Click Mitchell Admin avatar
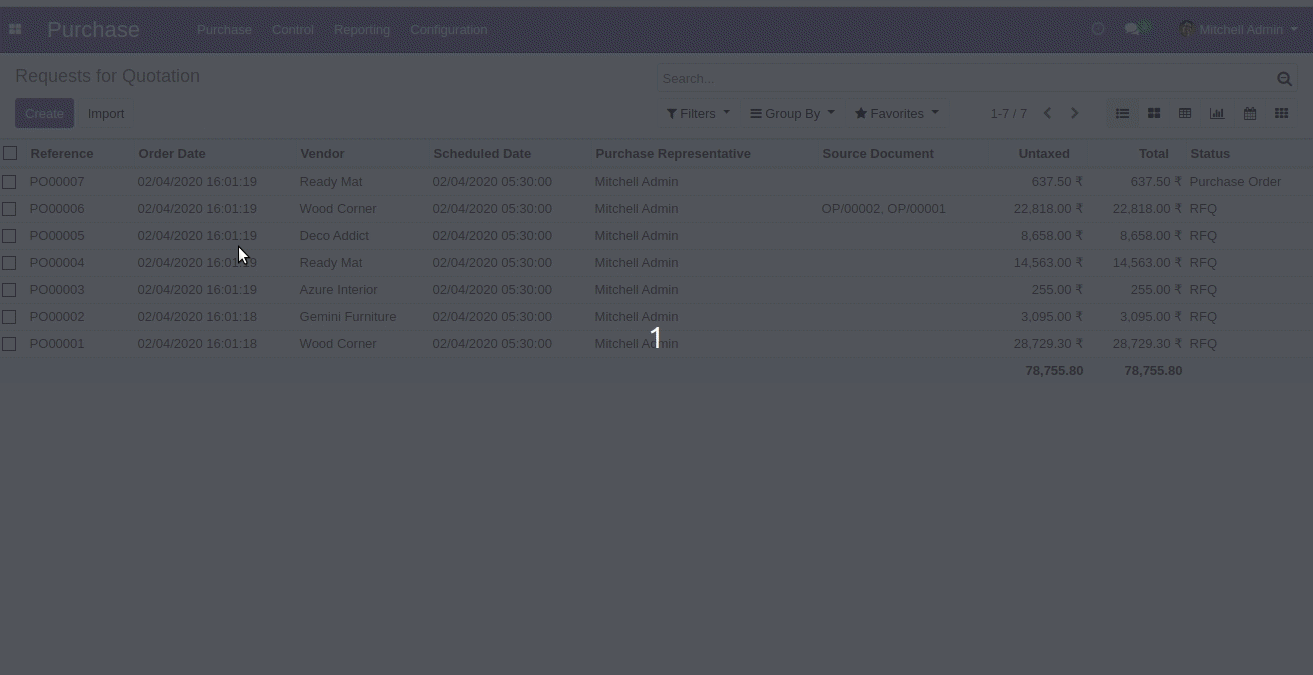The image size is (1313, 675). [x=1186, y=29]
